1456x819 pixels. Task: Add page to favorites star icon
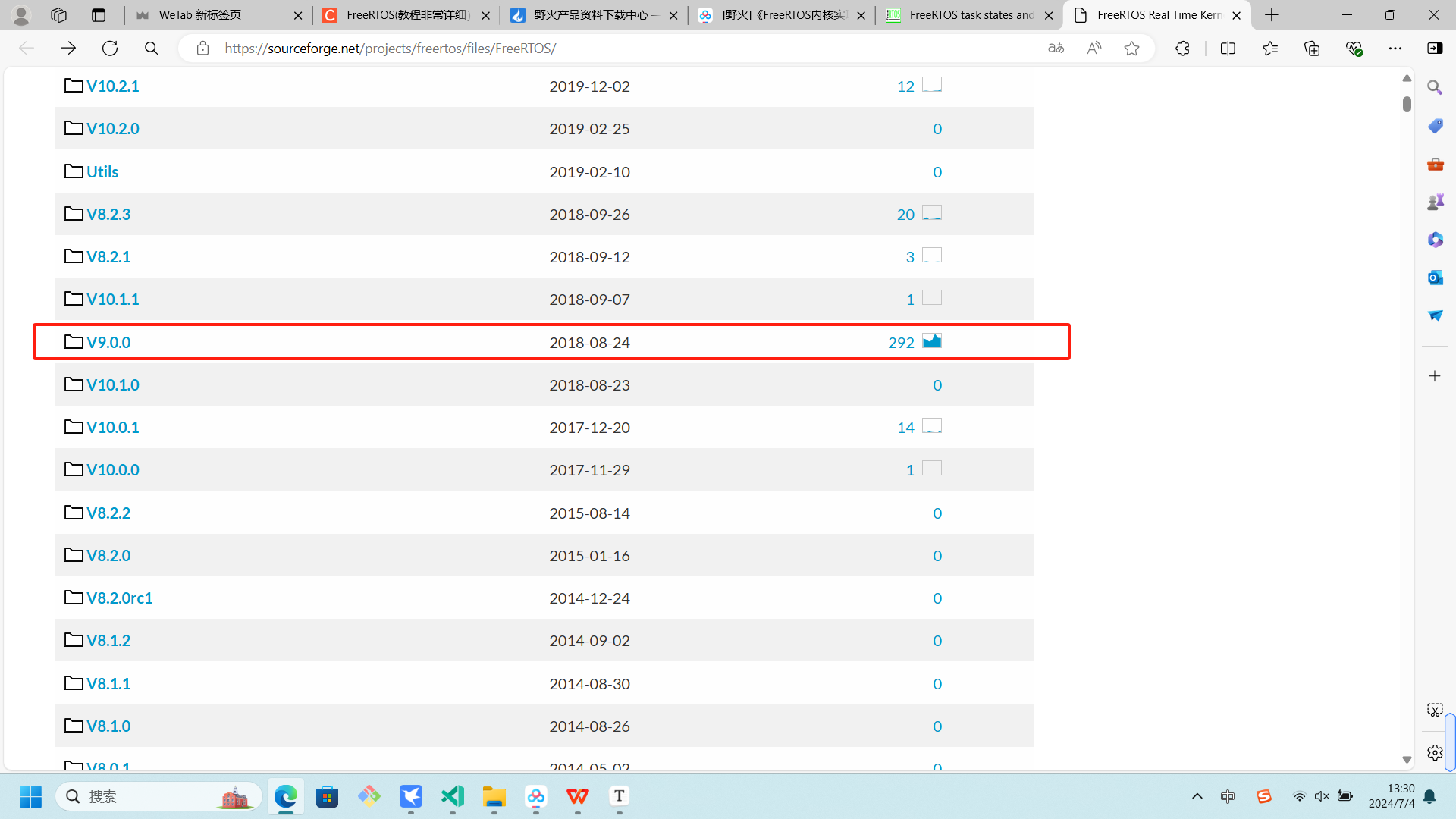[1131, 49]
